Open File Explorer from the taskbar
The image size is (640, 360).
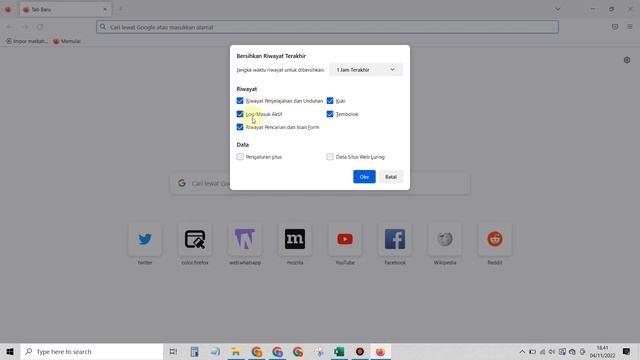click(236, 351)
